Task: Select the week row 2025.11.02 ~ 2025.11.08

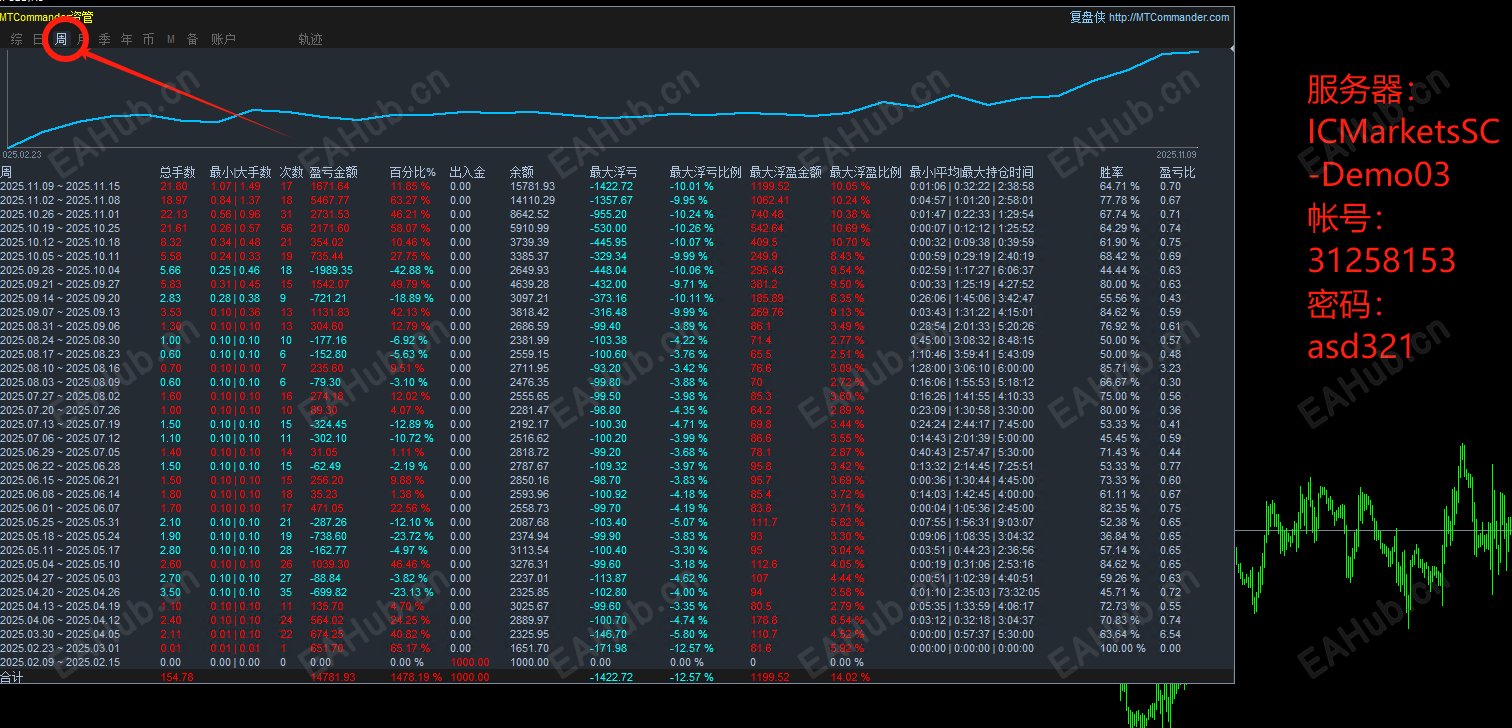Action: point(616,200)
